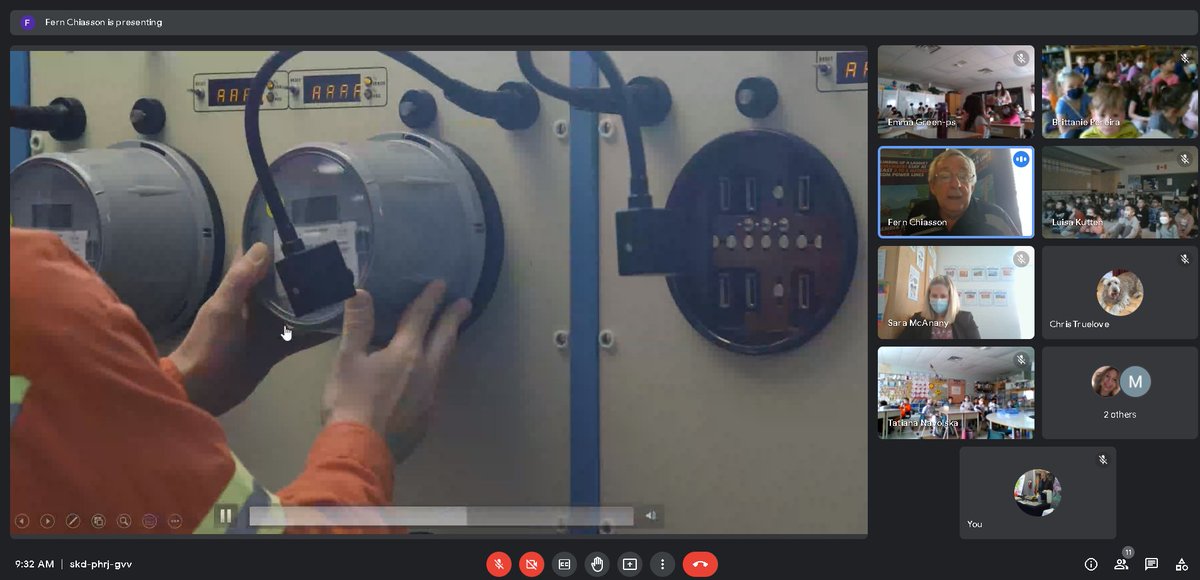Click muted mic icon on Emma Green tile
Viewport: 1200px width, 580px height.
[1021, 58]
